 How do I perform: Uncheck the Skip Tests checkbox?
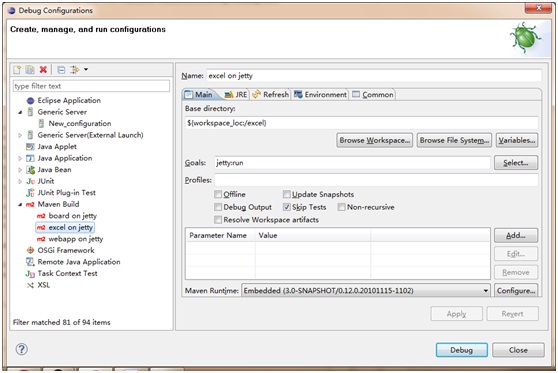point(287,207)
